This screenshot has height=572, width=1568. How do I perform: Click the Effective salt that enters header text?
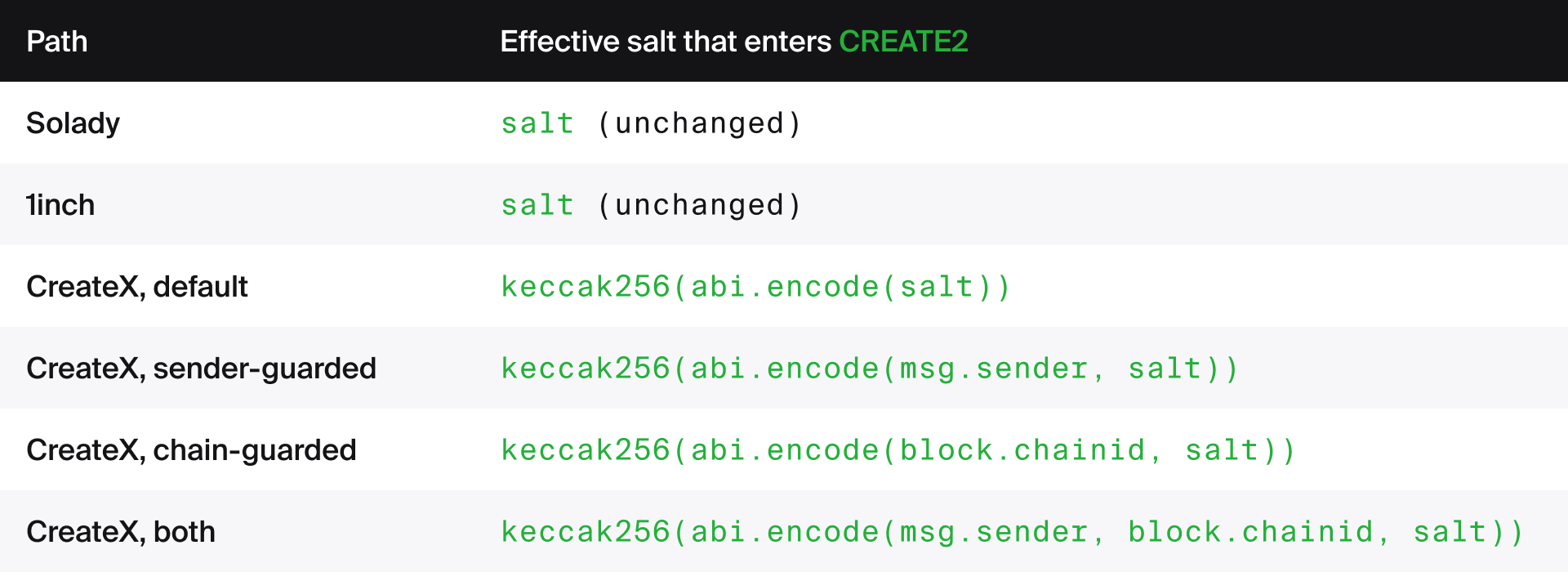(x=666, y=41)
